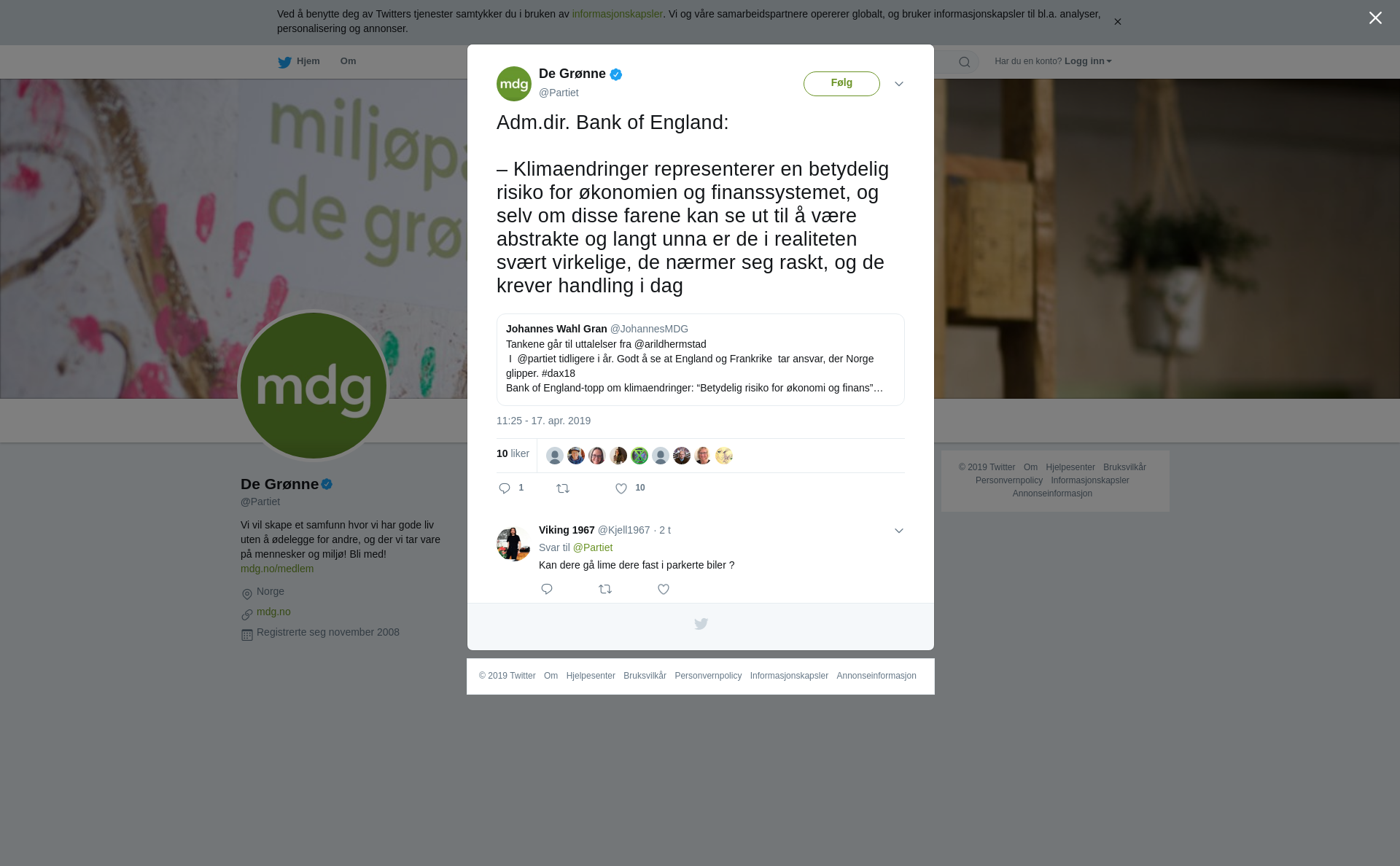Open the tweet options chevron menu
Viewport: 1400px width, 866px height.
tap(899, 84)
